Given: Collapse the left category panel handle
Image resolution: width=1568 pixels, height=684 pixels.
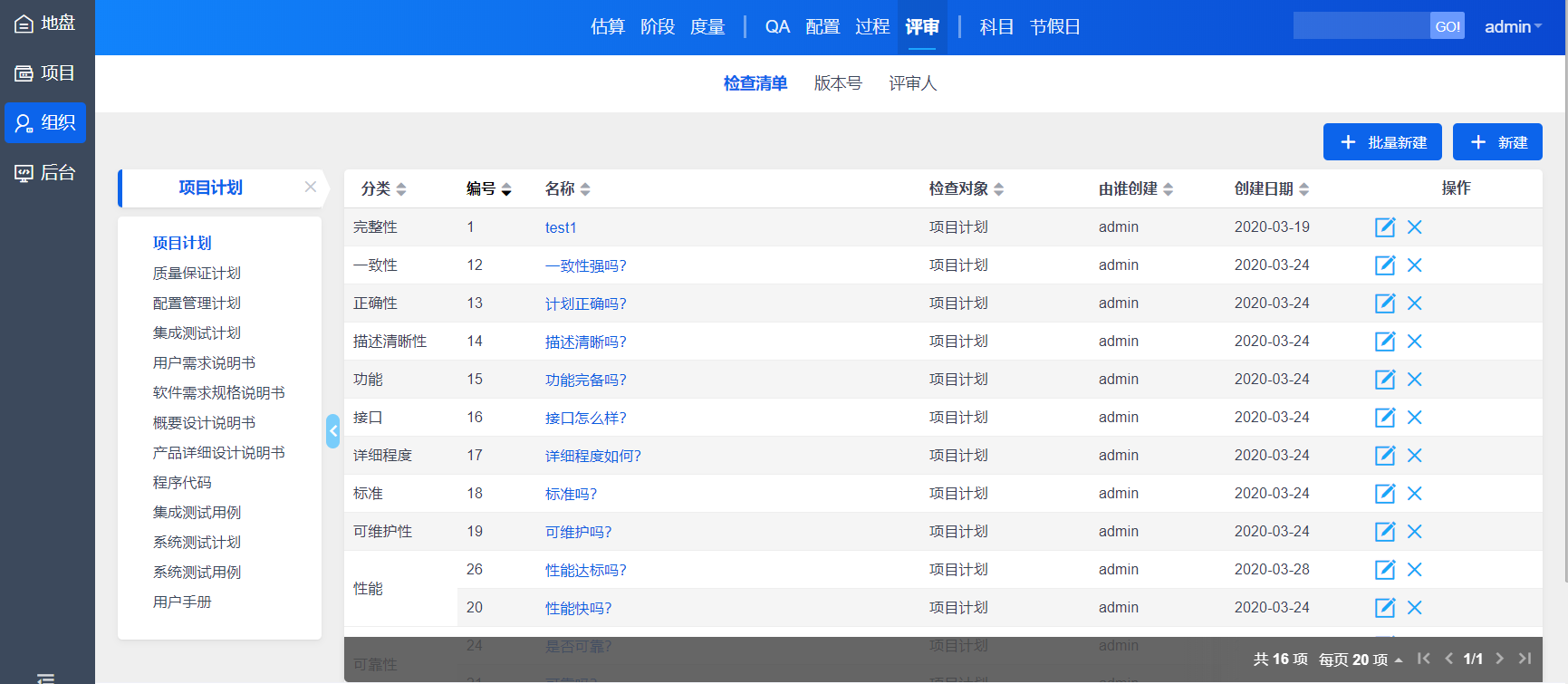Looking at the screenshot, I should coord(332,431).
